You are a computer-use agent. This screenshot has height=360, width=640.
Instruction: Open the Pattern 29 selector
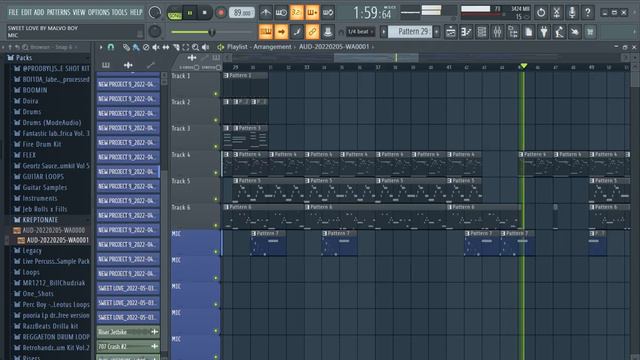(x=410, y=31)
